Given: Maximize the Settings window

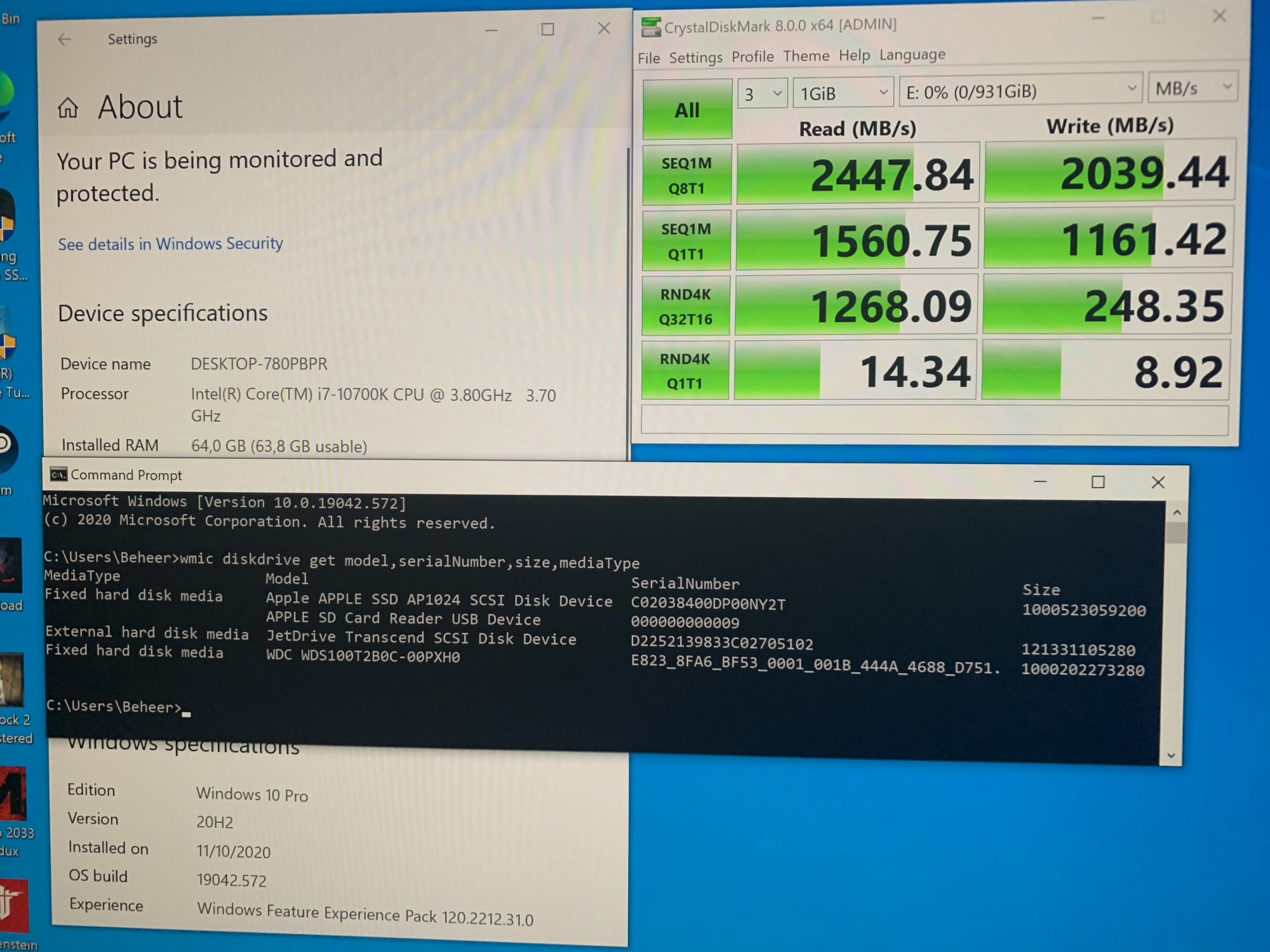Looking at the screenshot, I should pos(547,29).
